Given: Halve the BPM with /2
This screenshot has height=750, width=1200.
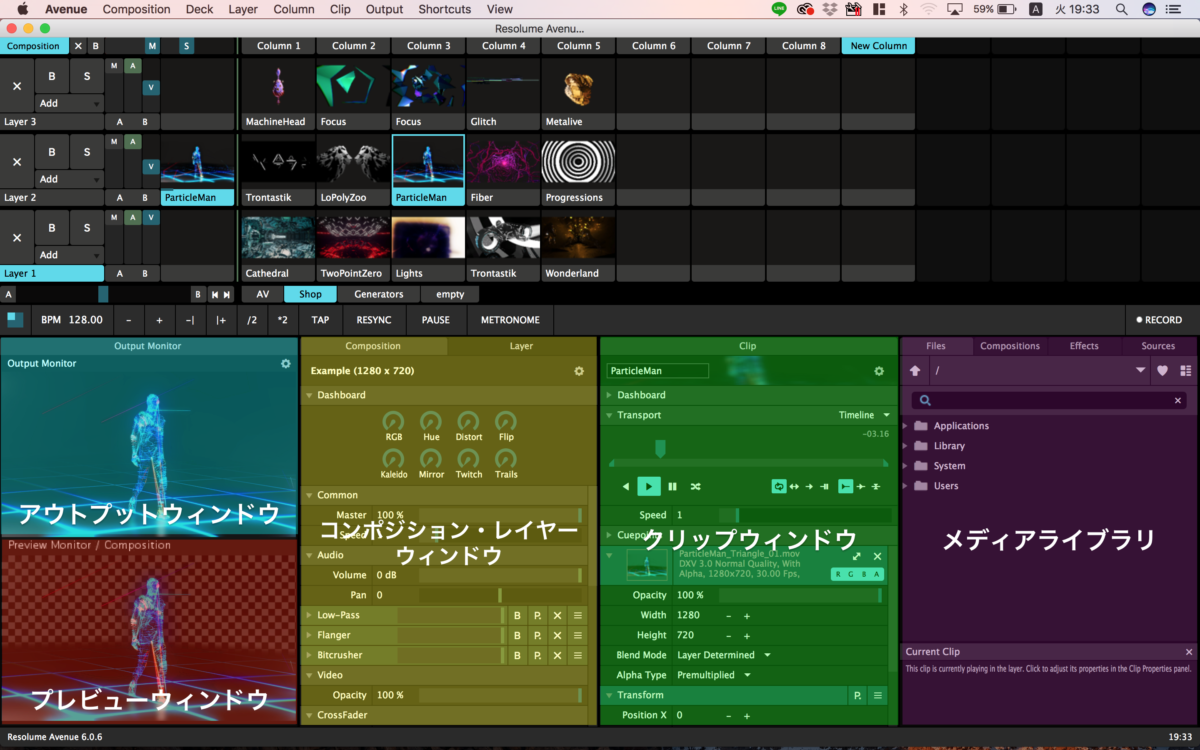Looking at the screenshot, I should click(252, 320).
